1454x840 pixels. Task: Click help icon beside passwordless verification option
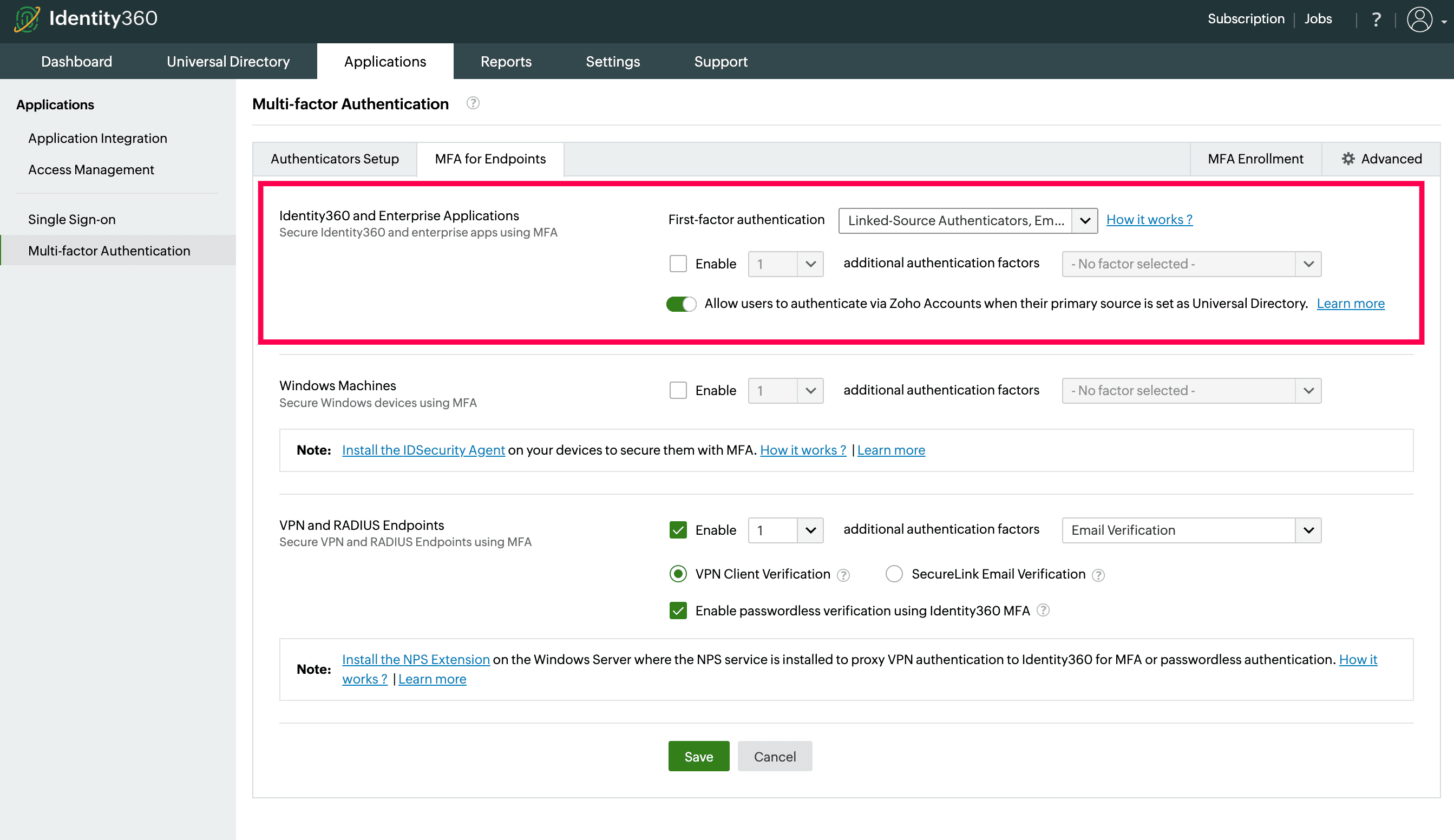[1043, 611]
